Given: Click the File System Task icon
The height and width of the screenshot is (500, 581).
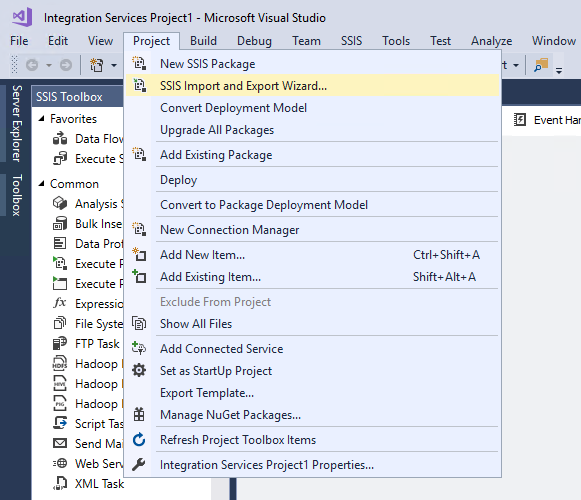Looking at the screenshot, I should coord(60,323).
